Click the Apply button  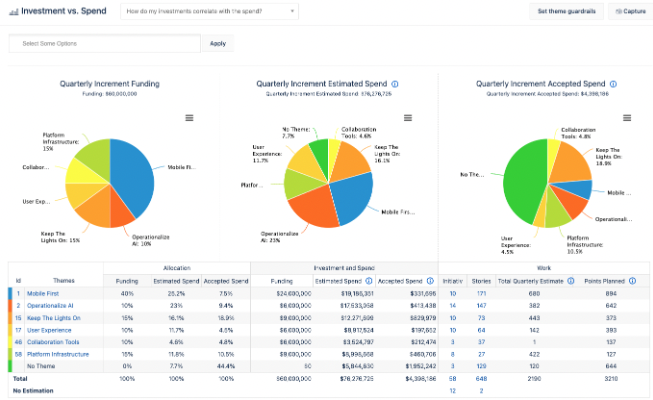coord(218,43)
